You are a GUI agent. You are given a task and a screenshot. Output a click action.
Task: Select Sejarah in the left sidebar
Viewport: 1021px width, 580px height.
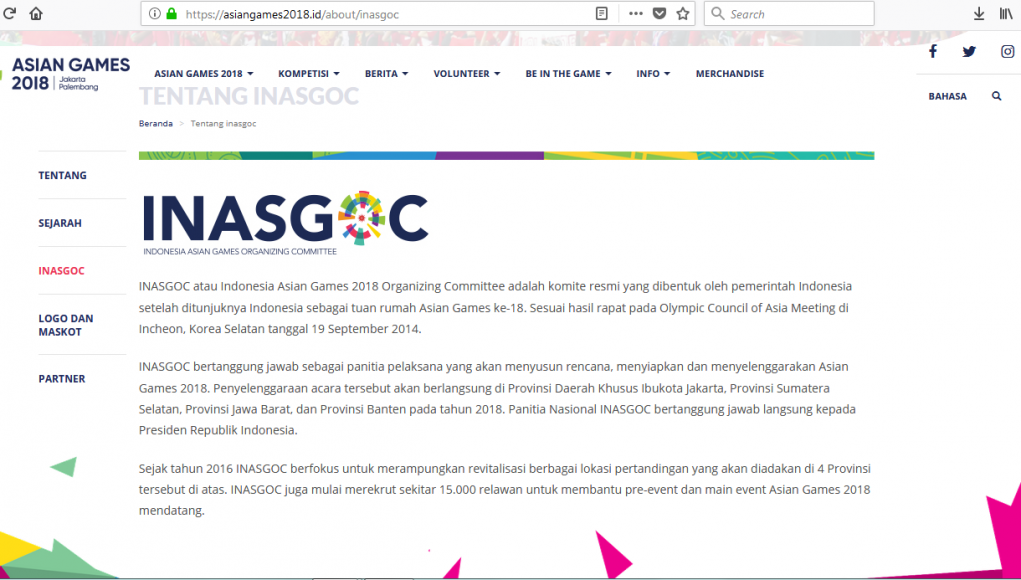(60, 223)
